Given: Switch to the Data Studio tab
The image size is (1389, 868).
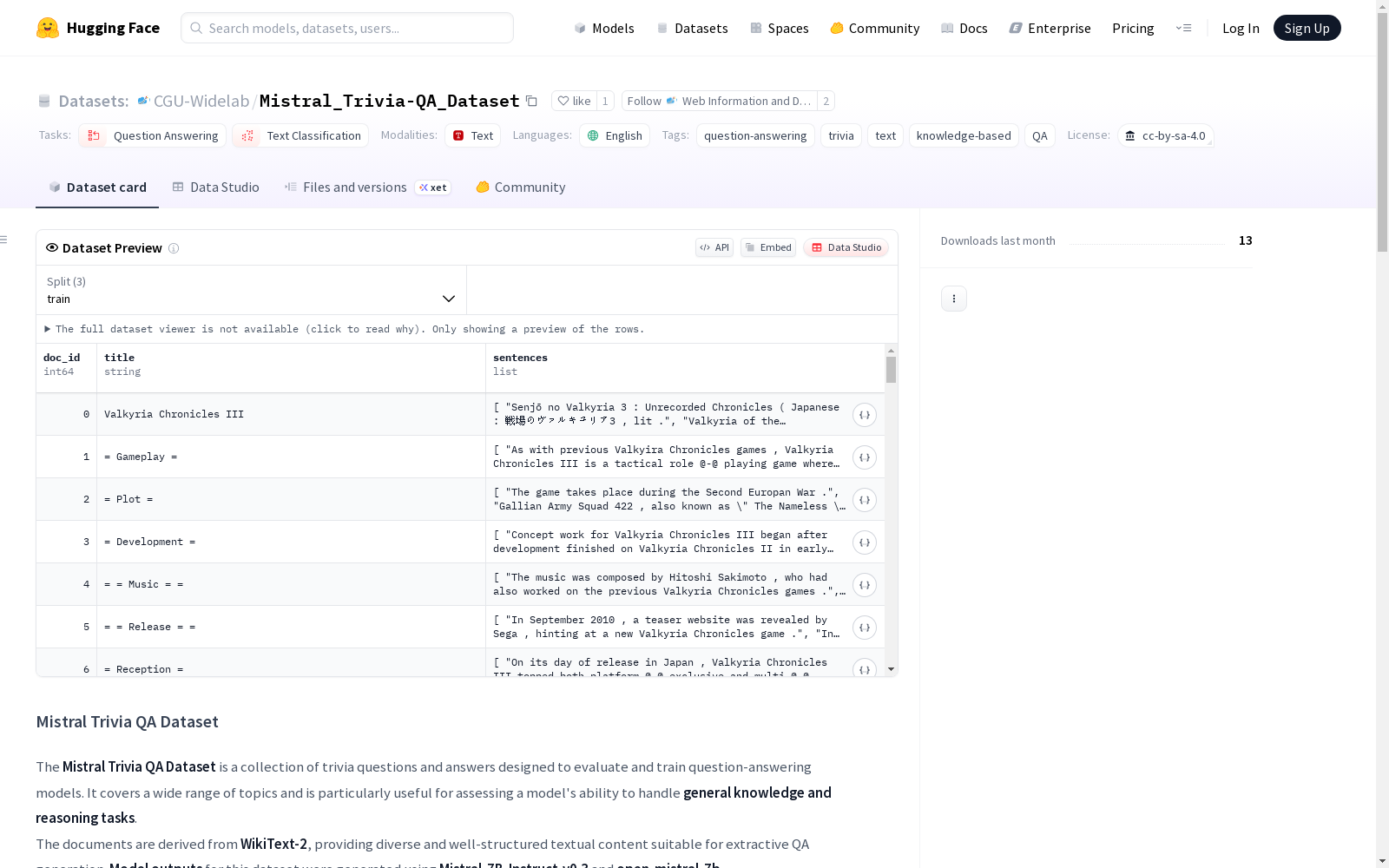Looking at the screenshot, I should tap(215, 187).
